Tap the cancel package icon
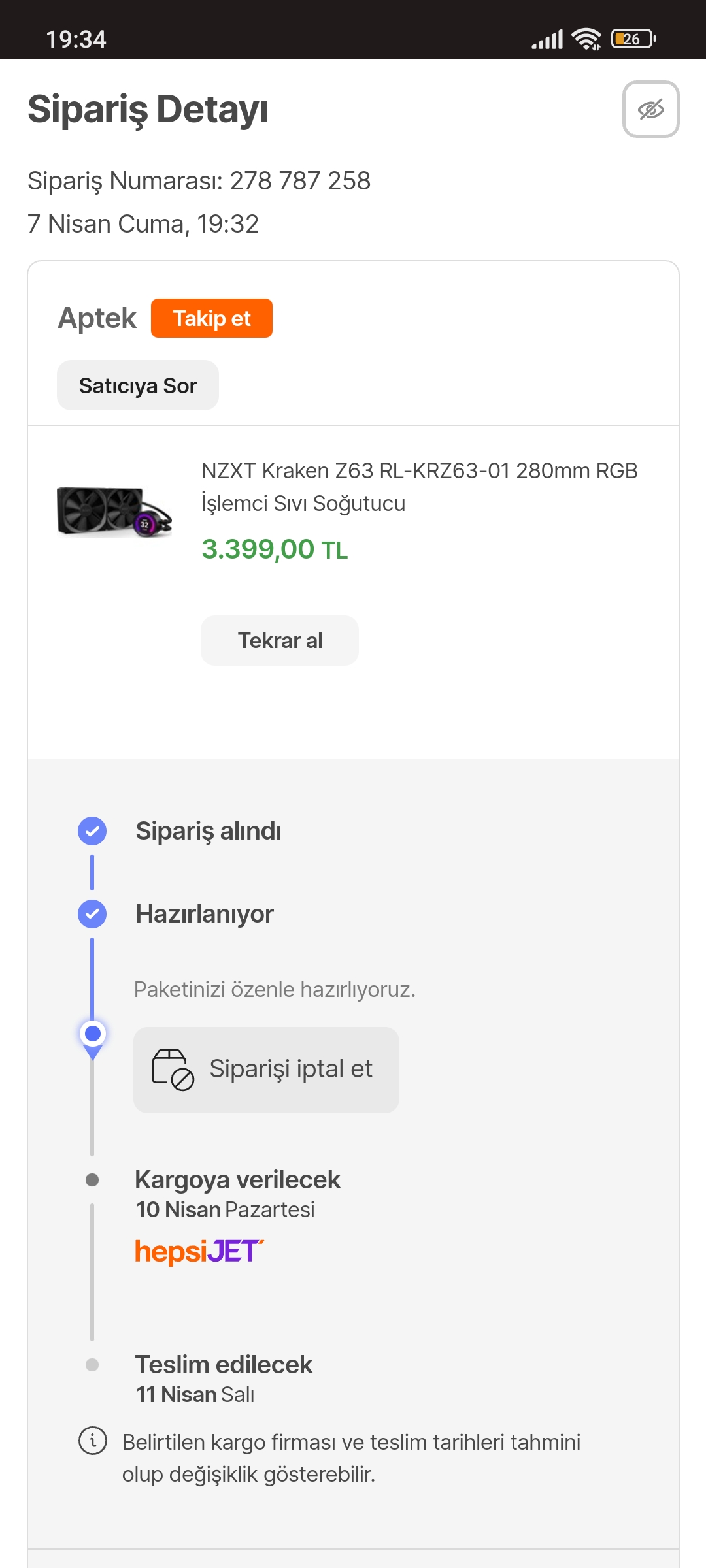706x1568 pixels. click(173, 1070)
